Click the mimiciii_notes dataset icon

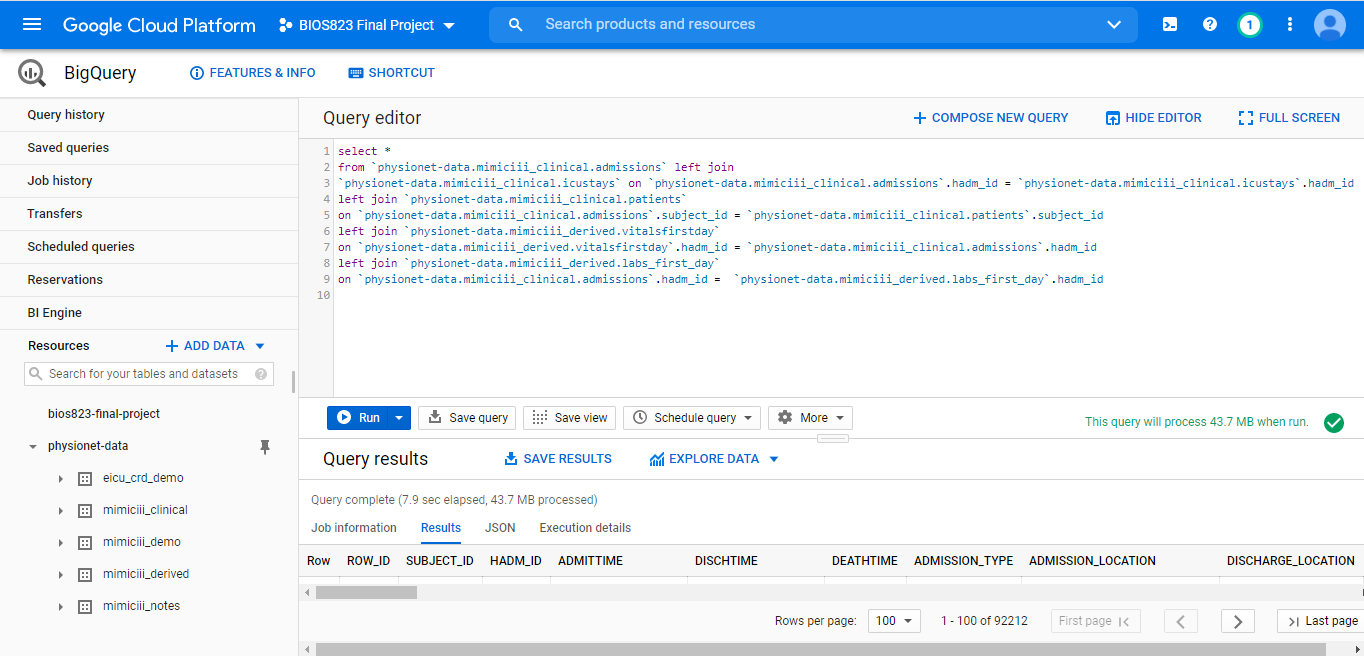(x=85, y=606)
